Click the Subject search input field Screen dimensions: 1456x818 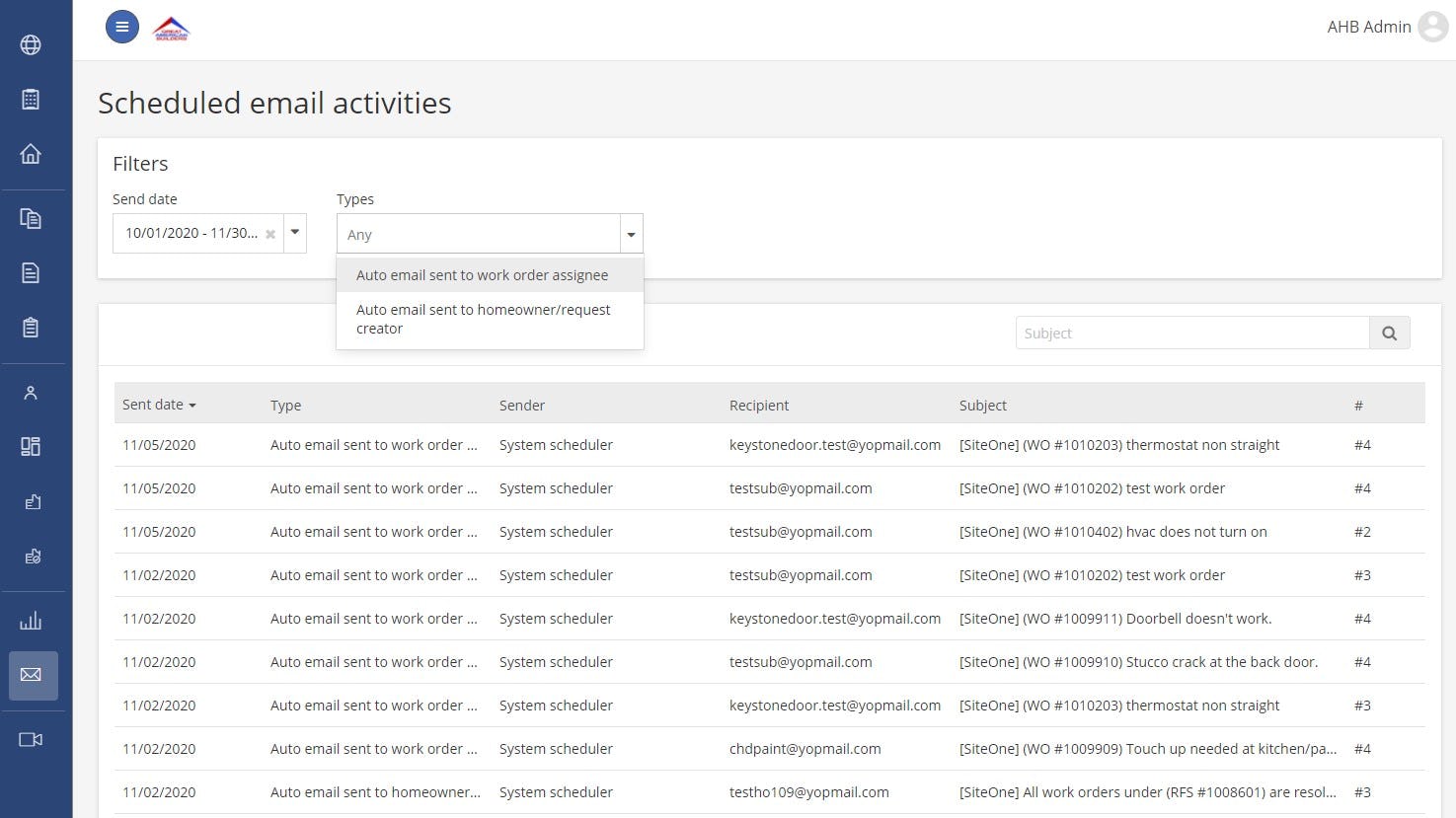tap(1191, 334)
